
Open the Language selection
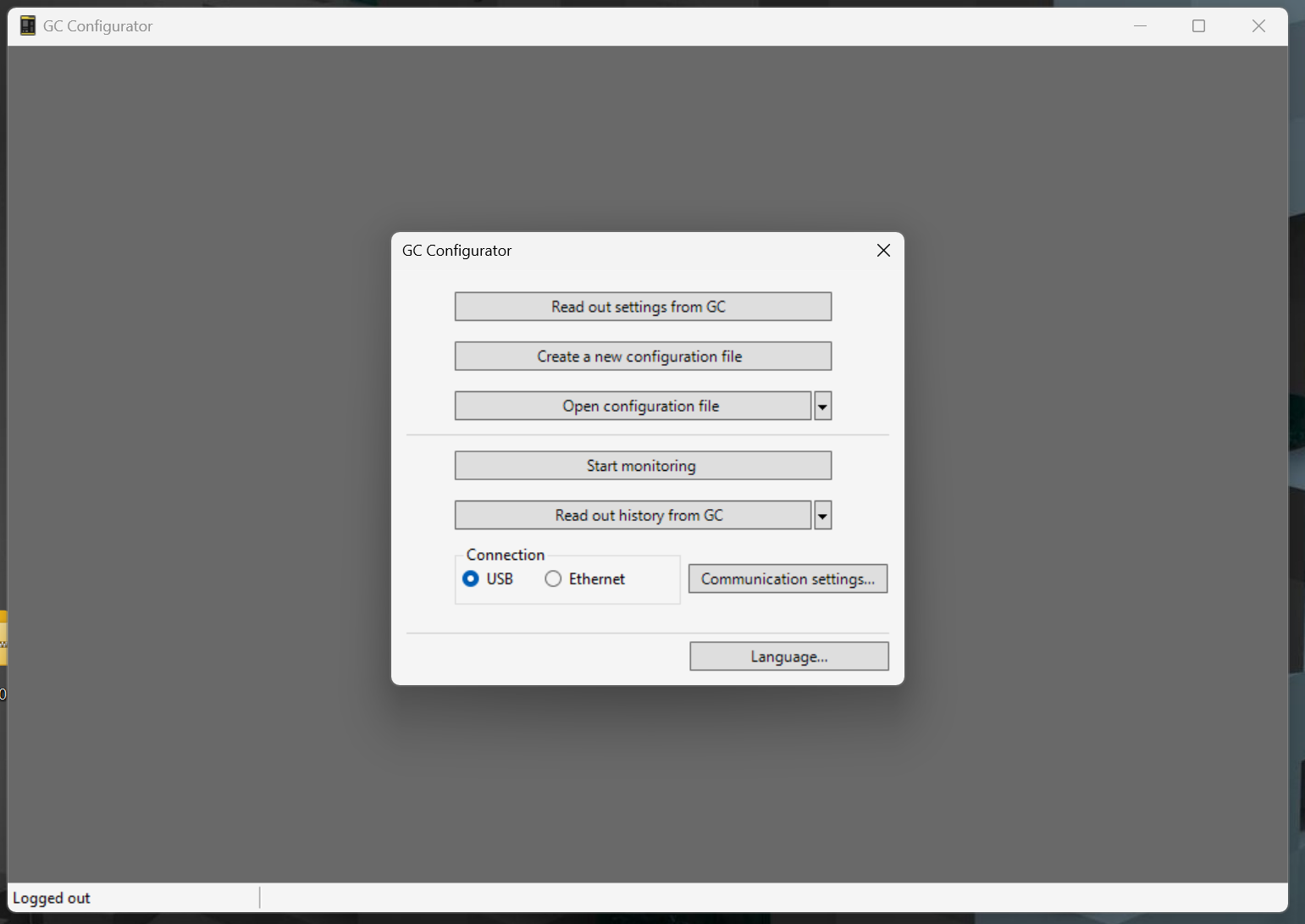(x=789, y=656)
